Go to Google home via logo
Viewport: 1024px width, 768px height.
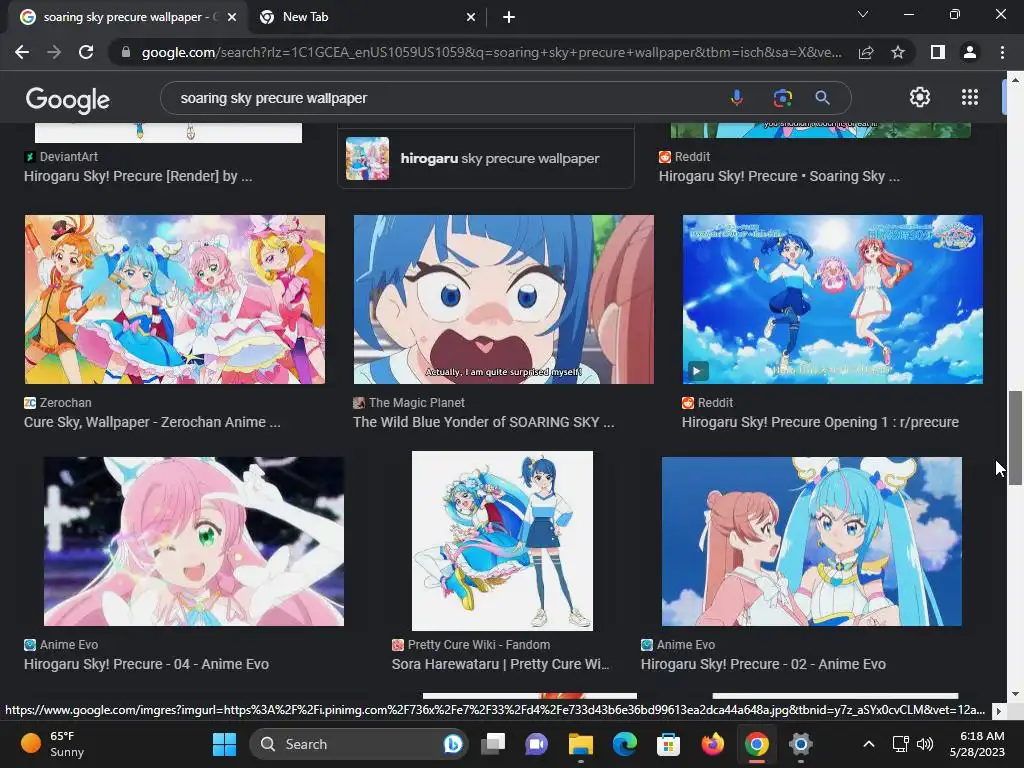[x=68, y=99]
